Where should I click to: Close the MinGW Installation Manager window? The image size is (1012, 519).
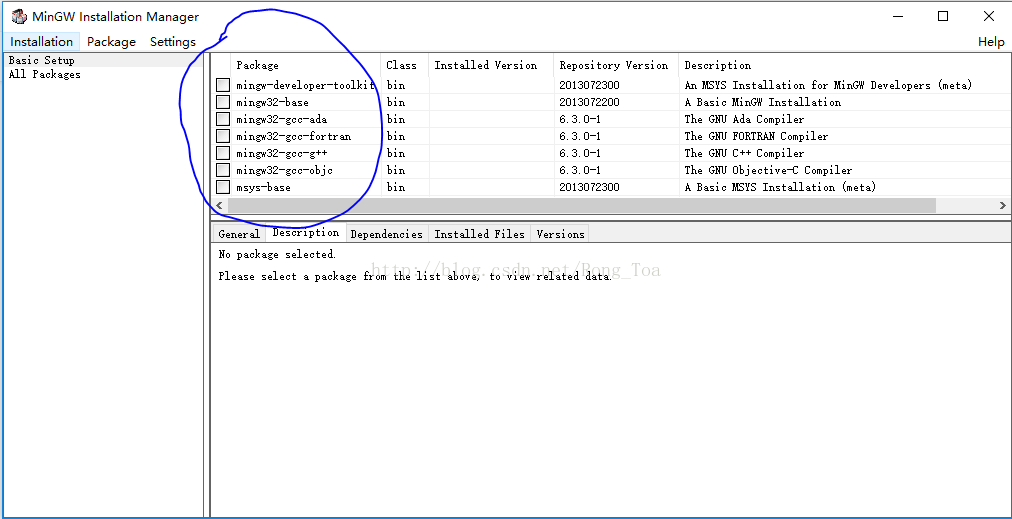click(x=989, y=17)
